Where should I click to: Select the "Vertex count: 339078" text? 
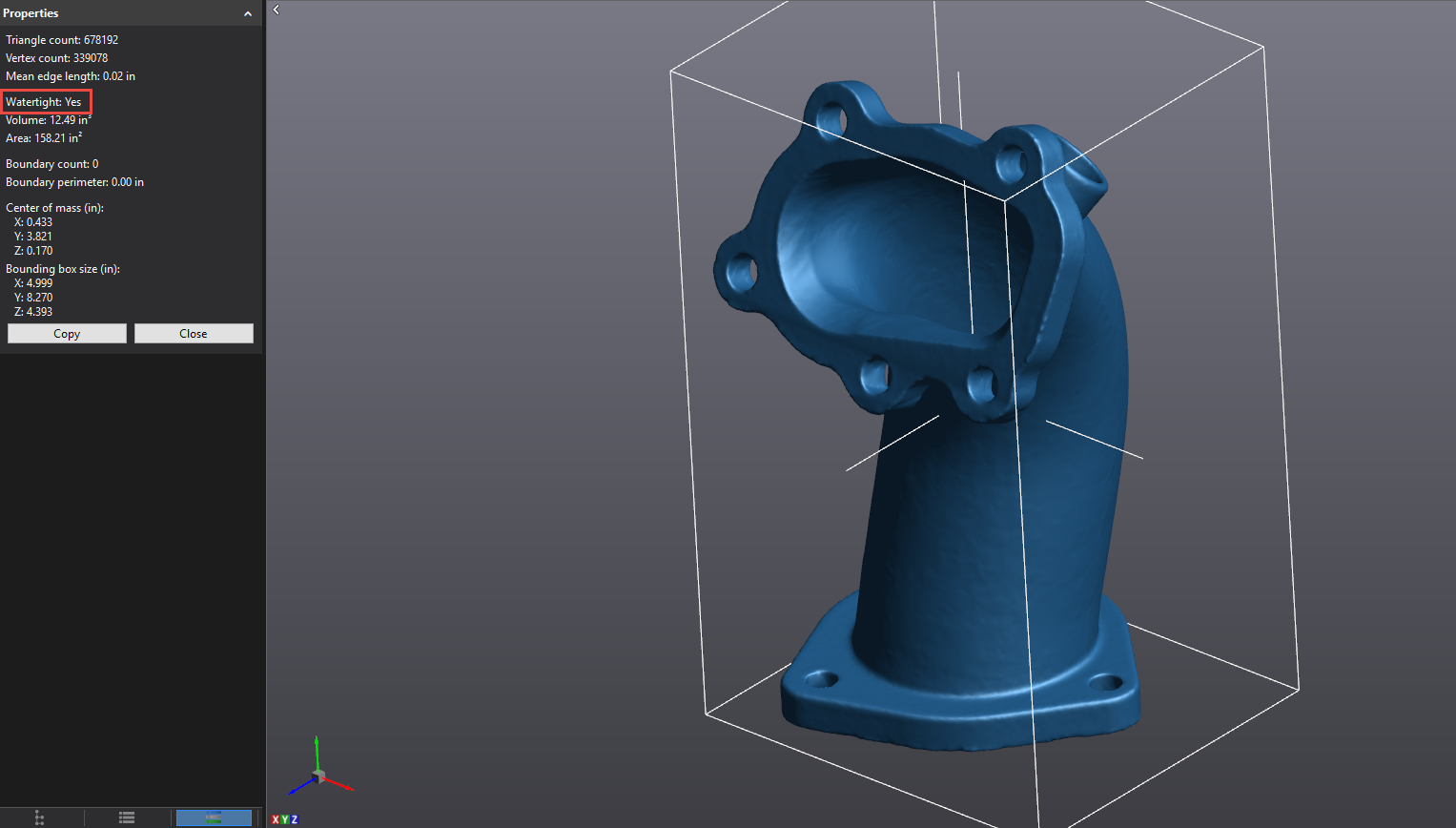pyautogui.click(x=56, y=58)
